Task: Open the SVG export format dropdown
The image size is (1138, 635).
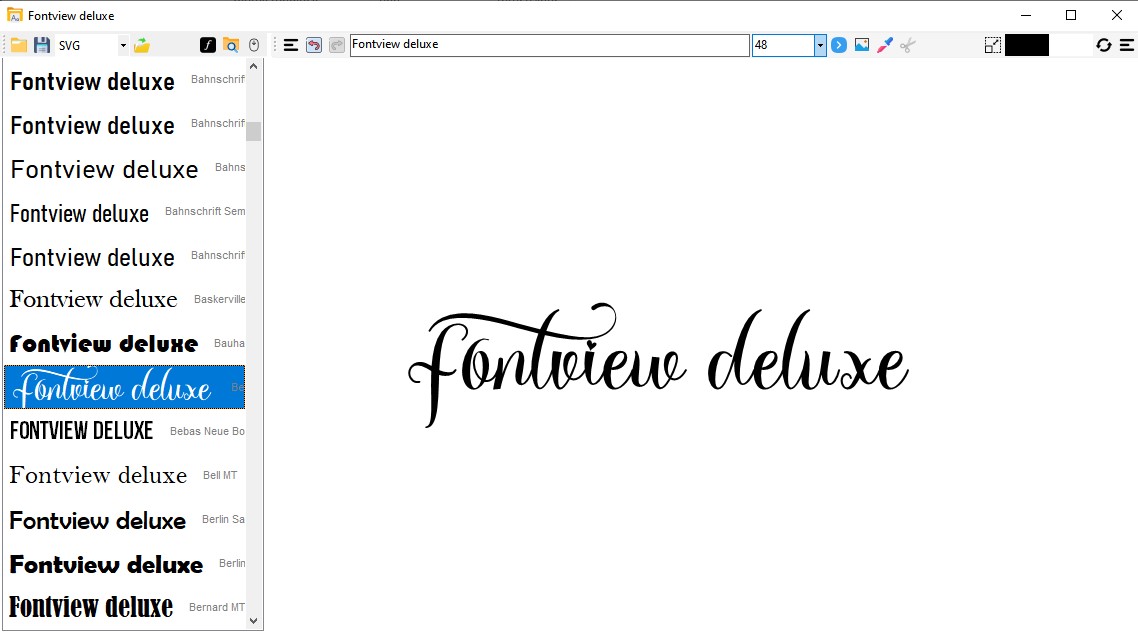Action: coord(122,44)
